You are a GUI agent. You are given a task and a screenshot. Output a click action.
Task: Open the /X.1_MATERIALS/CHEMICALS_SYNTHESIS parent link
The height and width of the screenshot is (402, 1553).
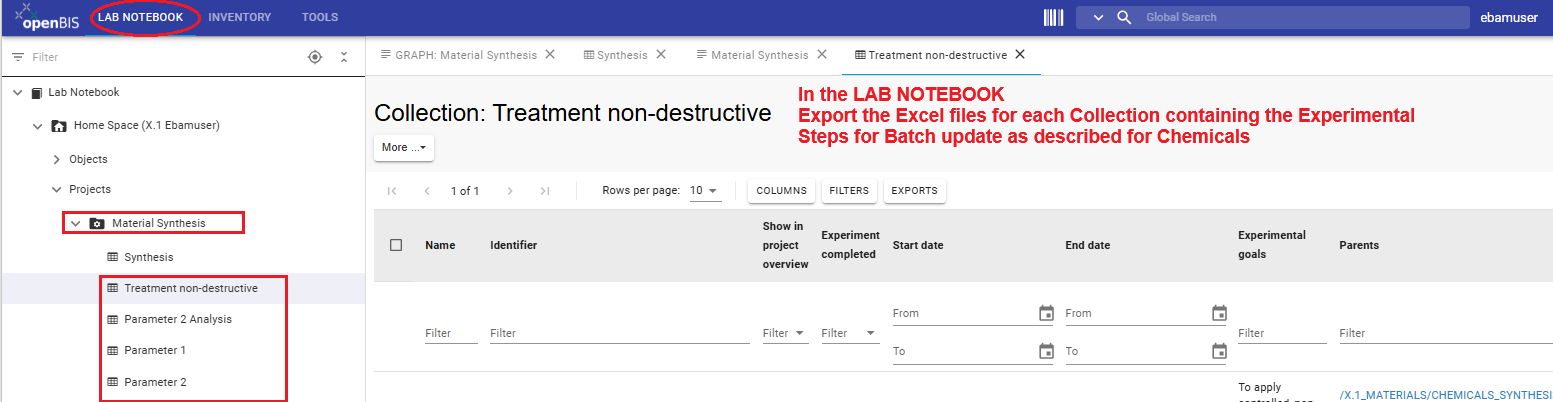1445,395
